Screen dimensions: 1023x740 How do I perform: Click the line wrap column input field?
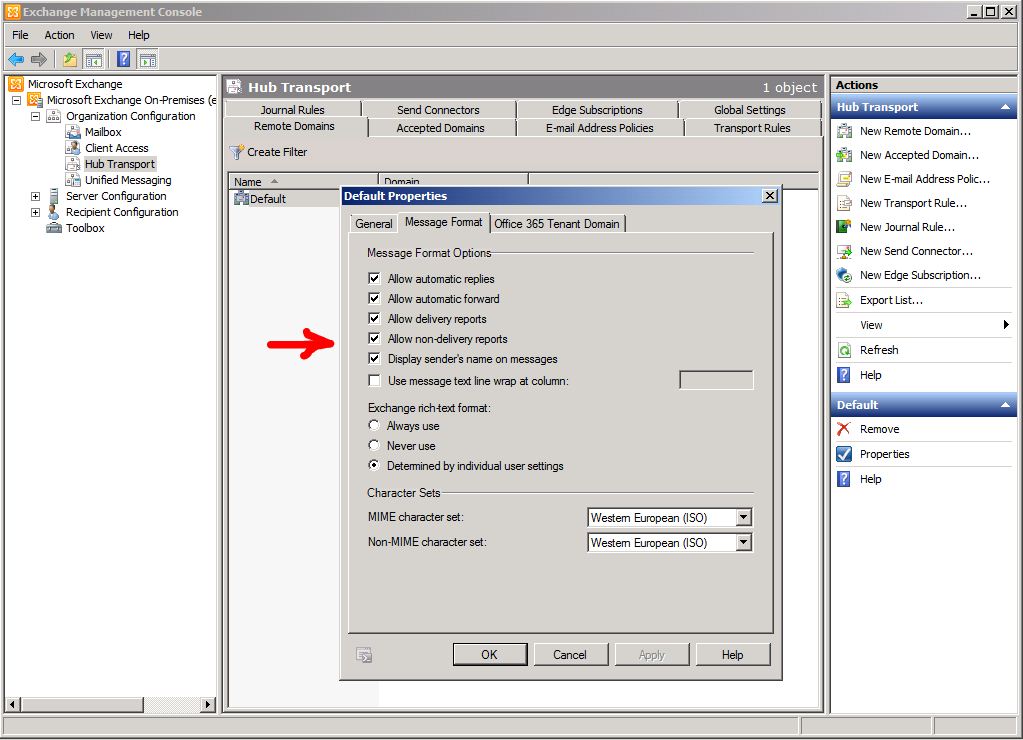tap(716, 380)
